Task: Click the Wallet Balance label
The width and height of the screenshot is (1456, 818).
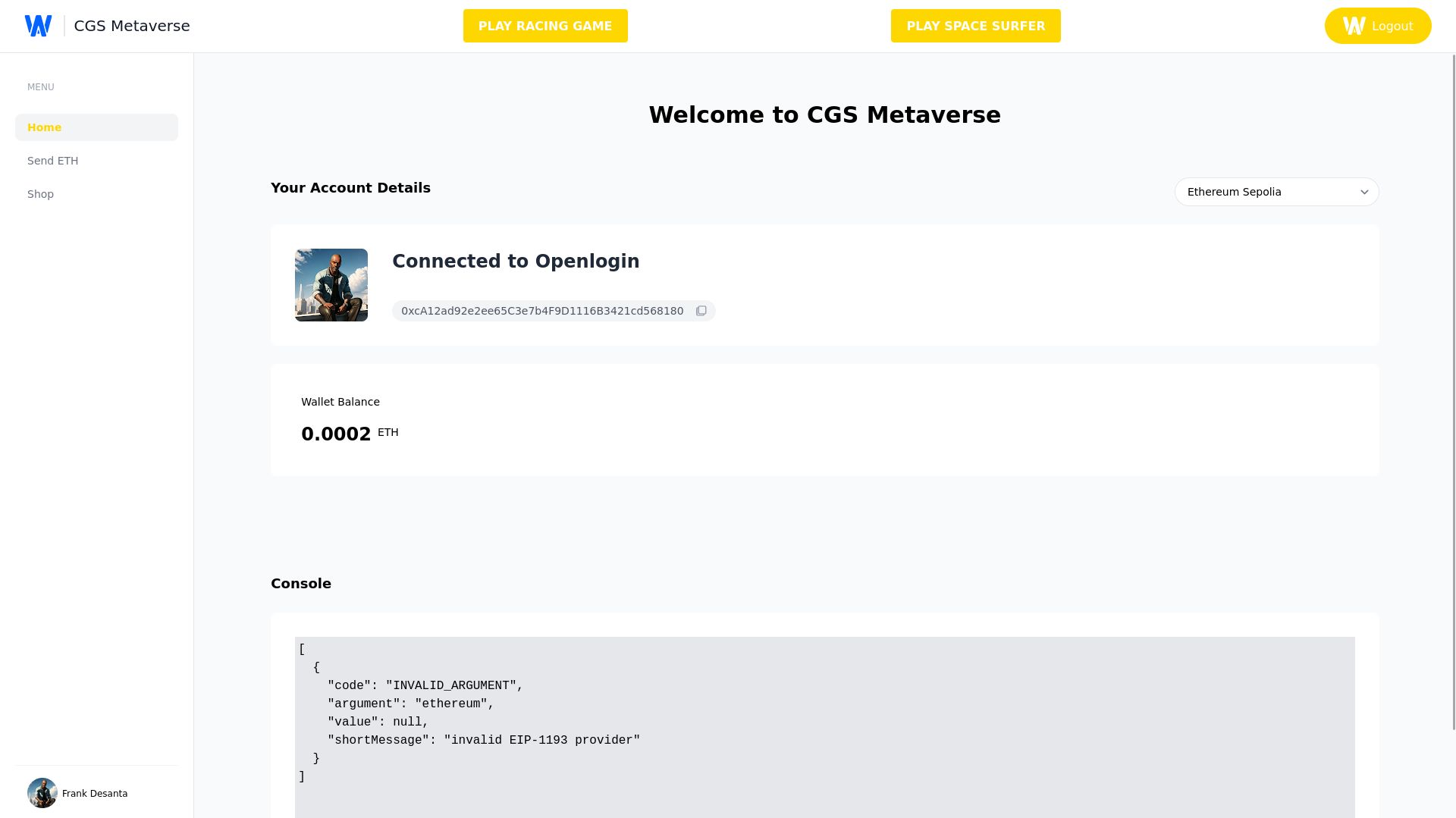Action: click(340, 402)
